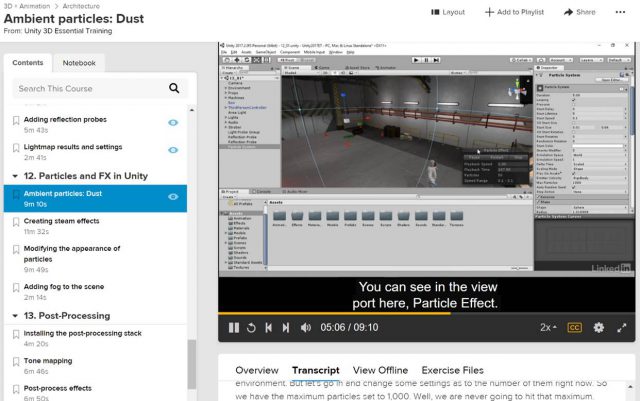Collapse section 12. Particles and FX
This screenshot has height=401, width=640.
pyautogui.click(x=15, y=176)
